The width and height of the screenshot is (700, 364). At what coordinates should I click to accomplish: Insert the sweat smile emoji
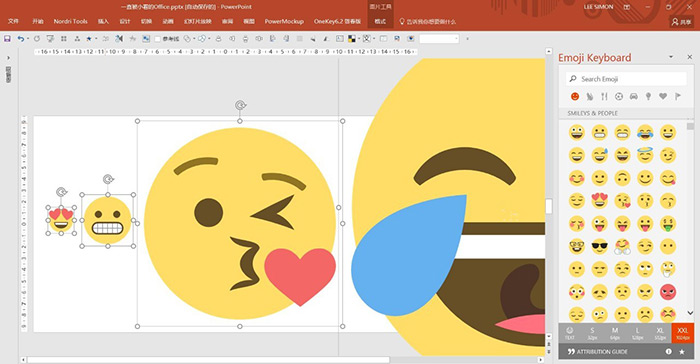[x=600, y=155]
